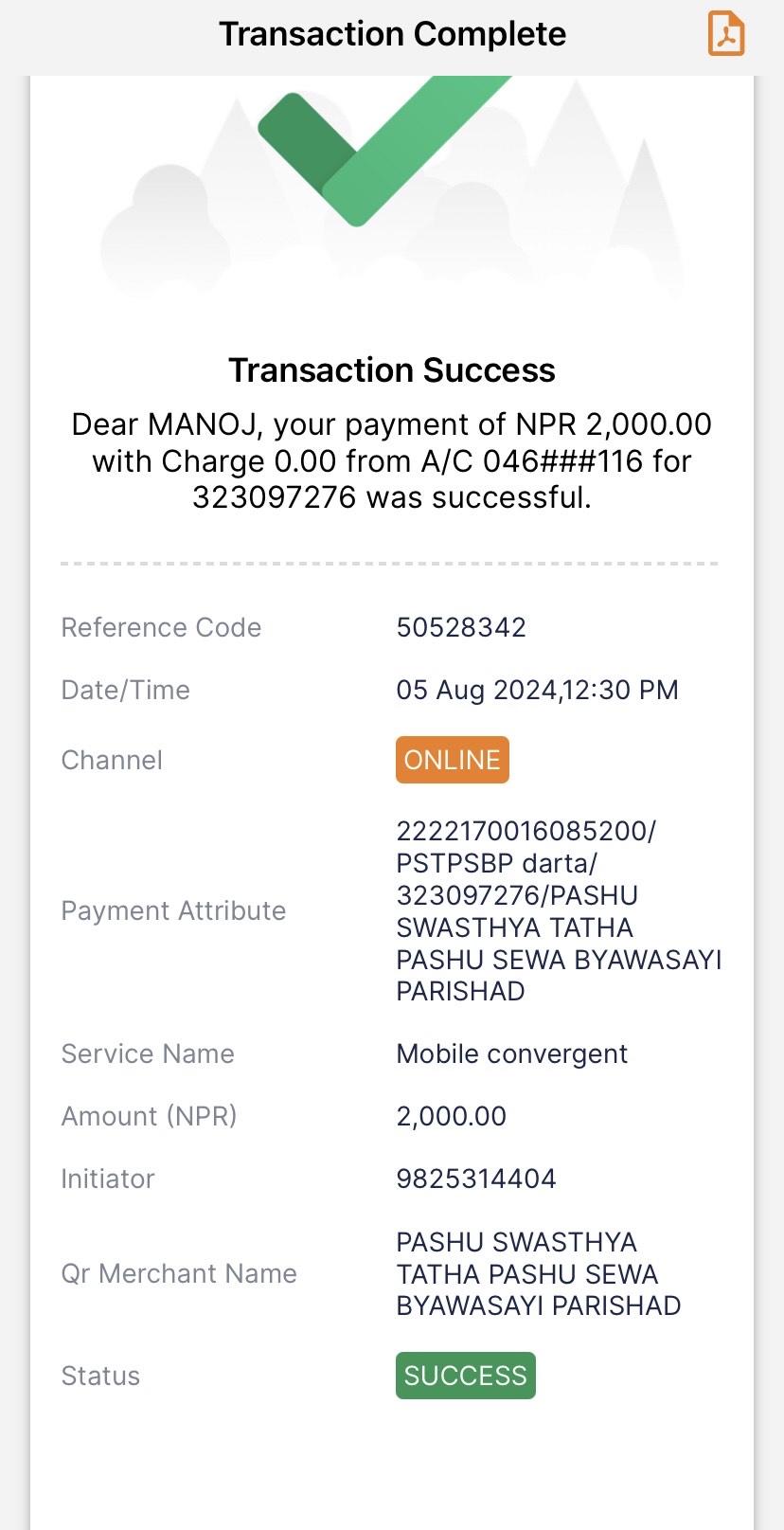The width and height of the screenshot is (784, 1530).
Task: Tap the orange ONLINE channel badge
Action: point(453,760)
